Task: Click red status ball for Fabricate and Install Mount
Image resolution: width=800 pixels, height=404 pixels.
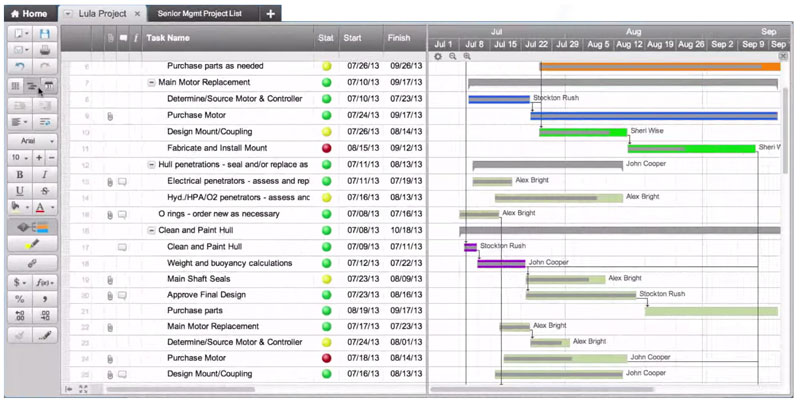Action: [x=327, y=148]
